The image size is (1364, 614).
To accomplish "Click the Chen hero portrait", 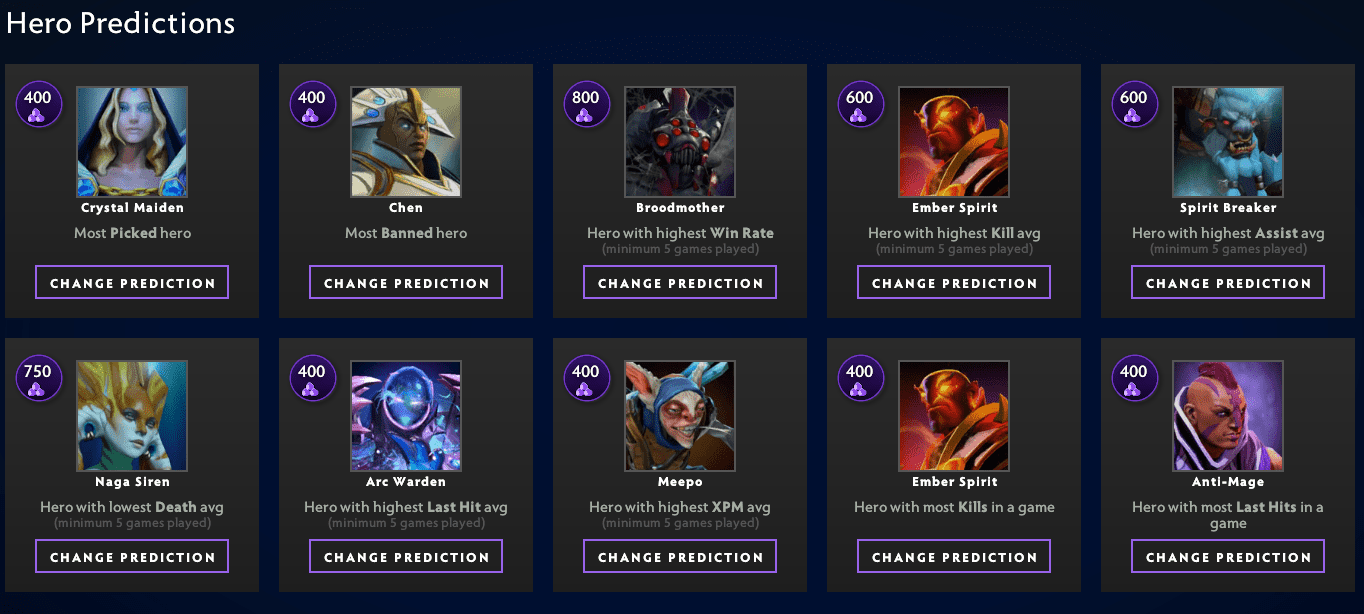I will (406, 142).
